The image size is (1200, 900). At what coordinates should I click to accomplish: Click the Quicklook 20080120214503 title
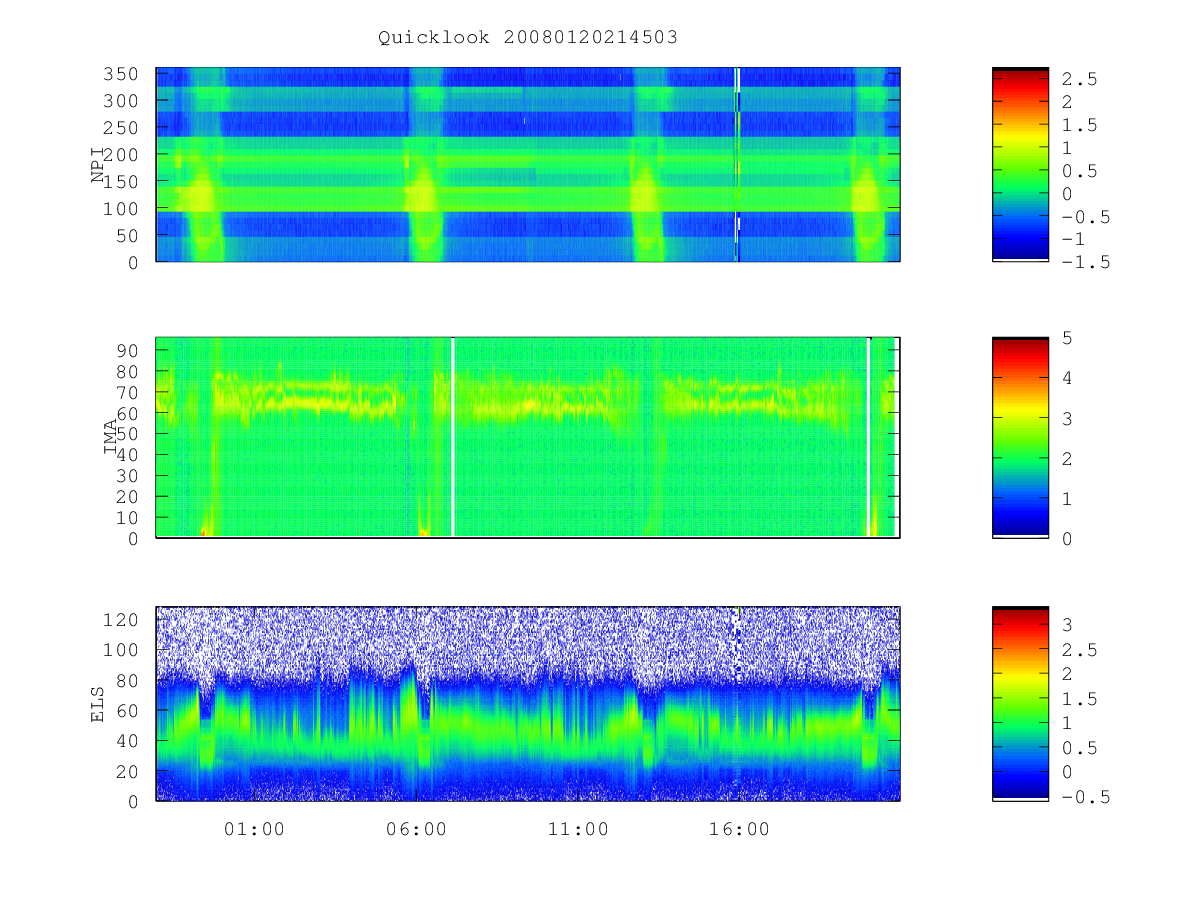(528, 37)
